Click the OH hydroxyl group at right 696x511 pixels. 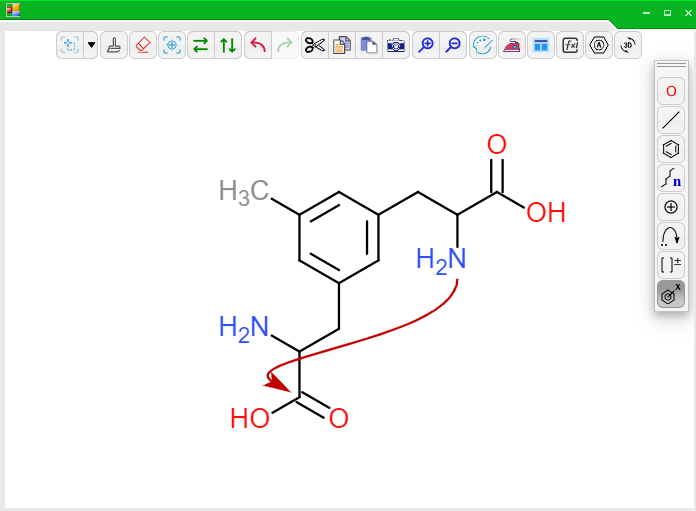tap(546, 212)
